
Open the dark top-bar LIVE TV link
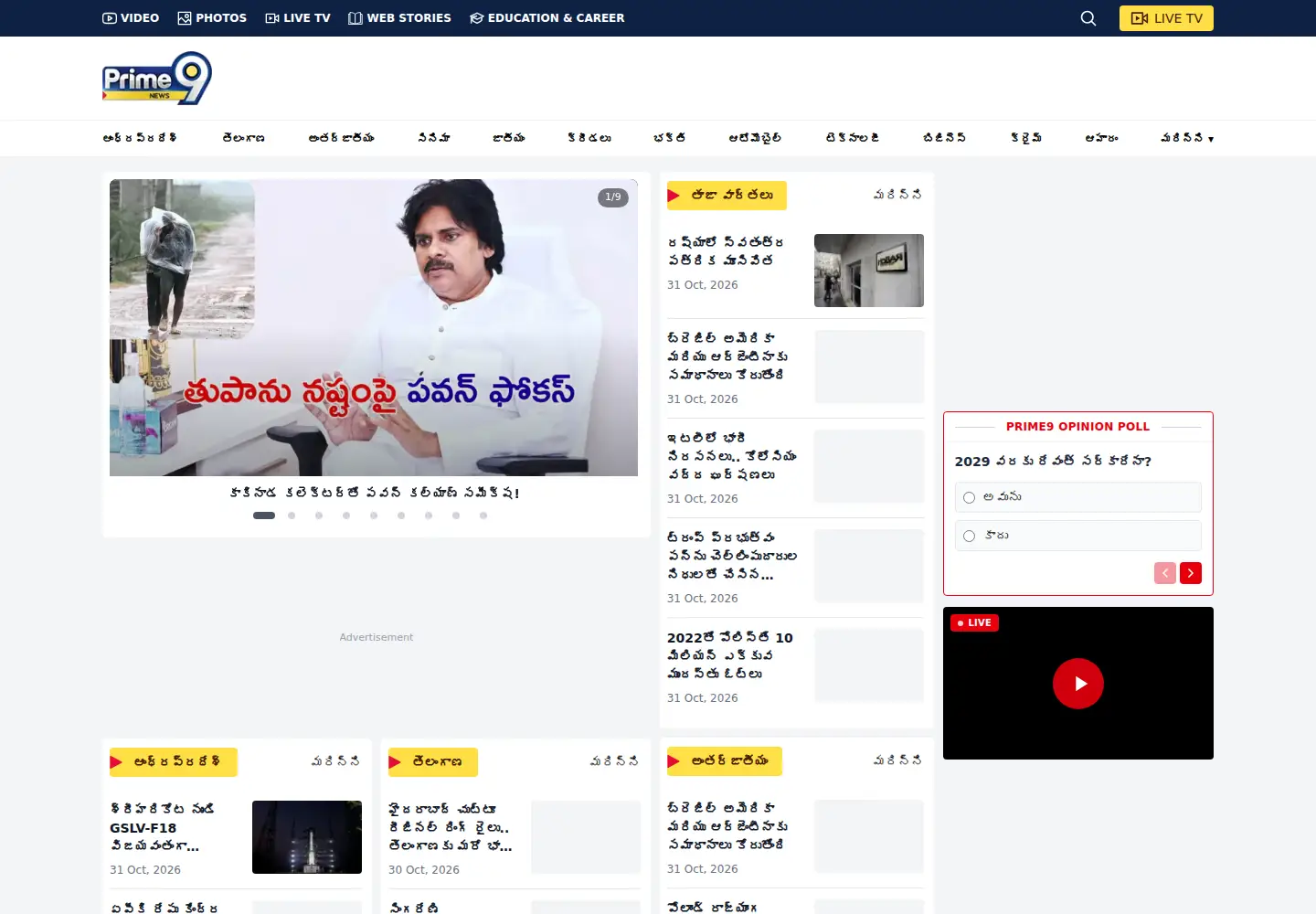point(298,18)
